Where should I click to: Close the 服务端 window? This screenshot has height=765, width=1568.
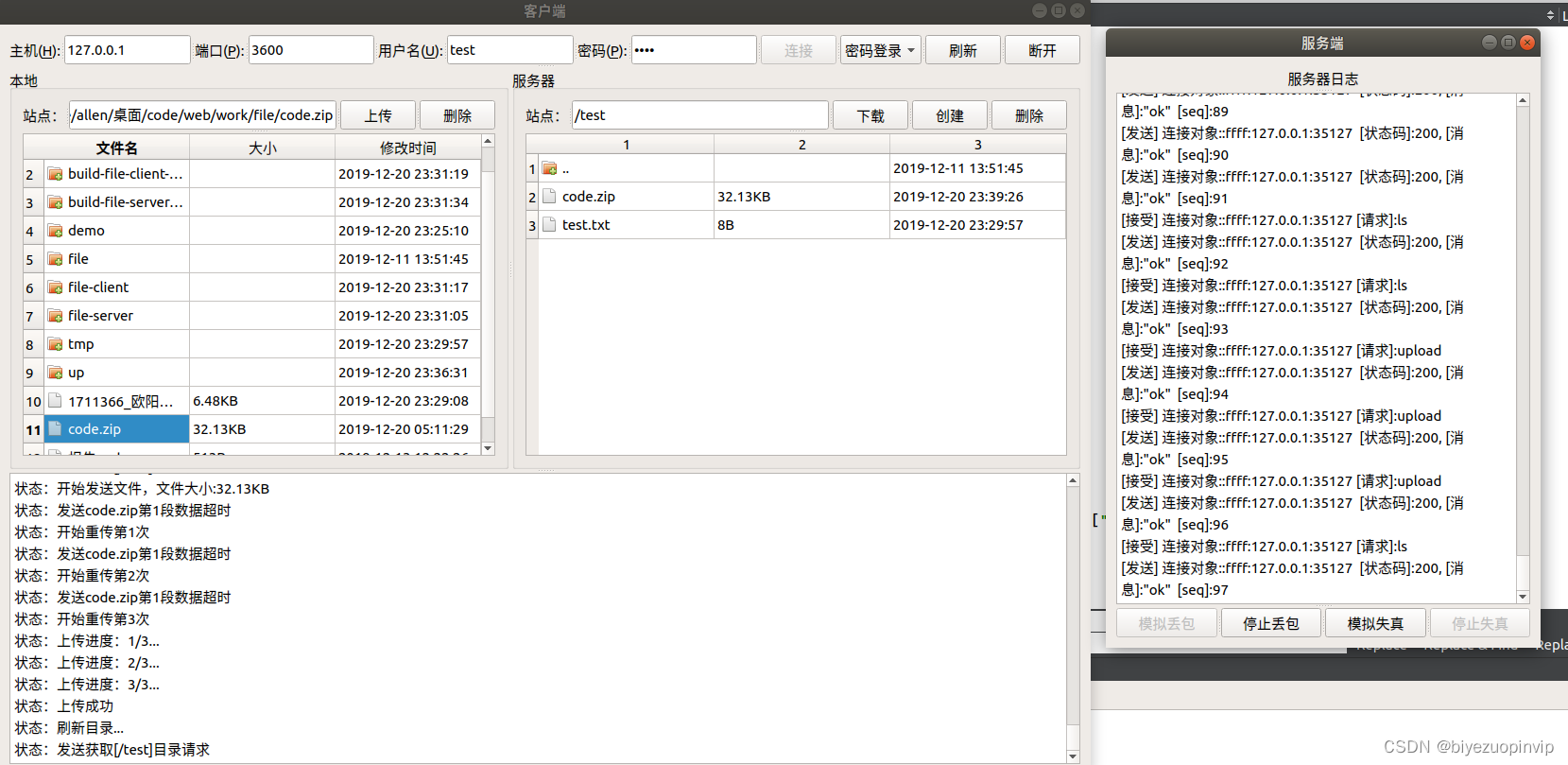(x=1527, y=43)
